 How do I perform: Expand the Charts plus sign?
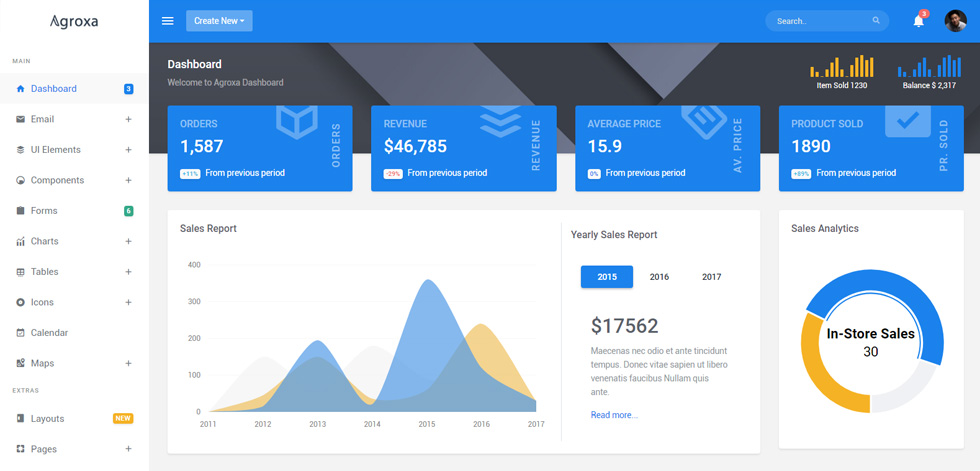128,241
